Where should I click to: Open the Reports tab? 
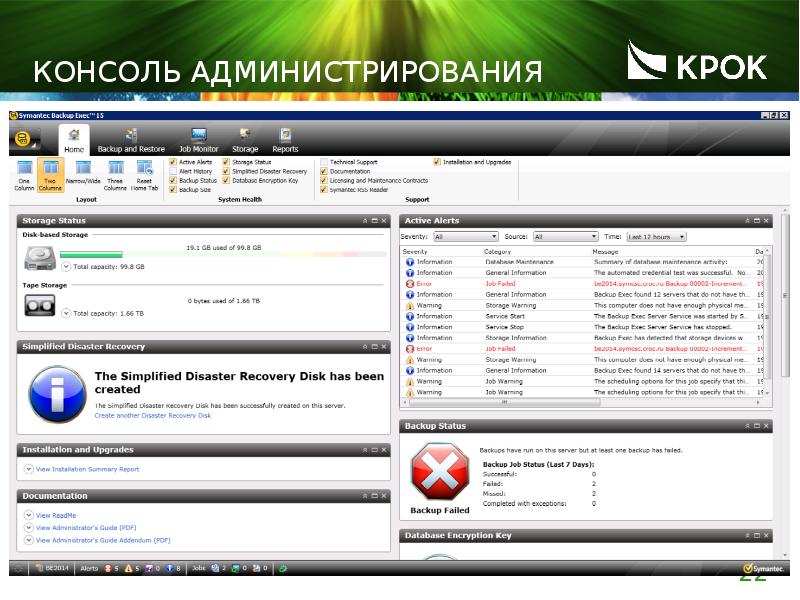[x=285, y=141]
